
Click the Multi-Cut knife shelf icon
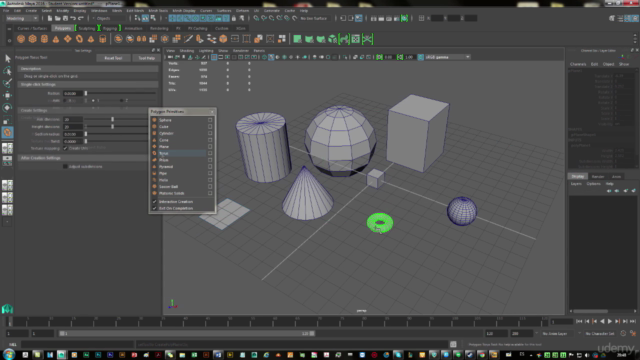click(188, 39)
